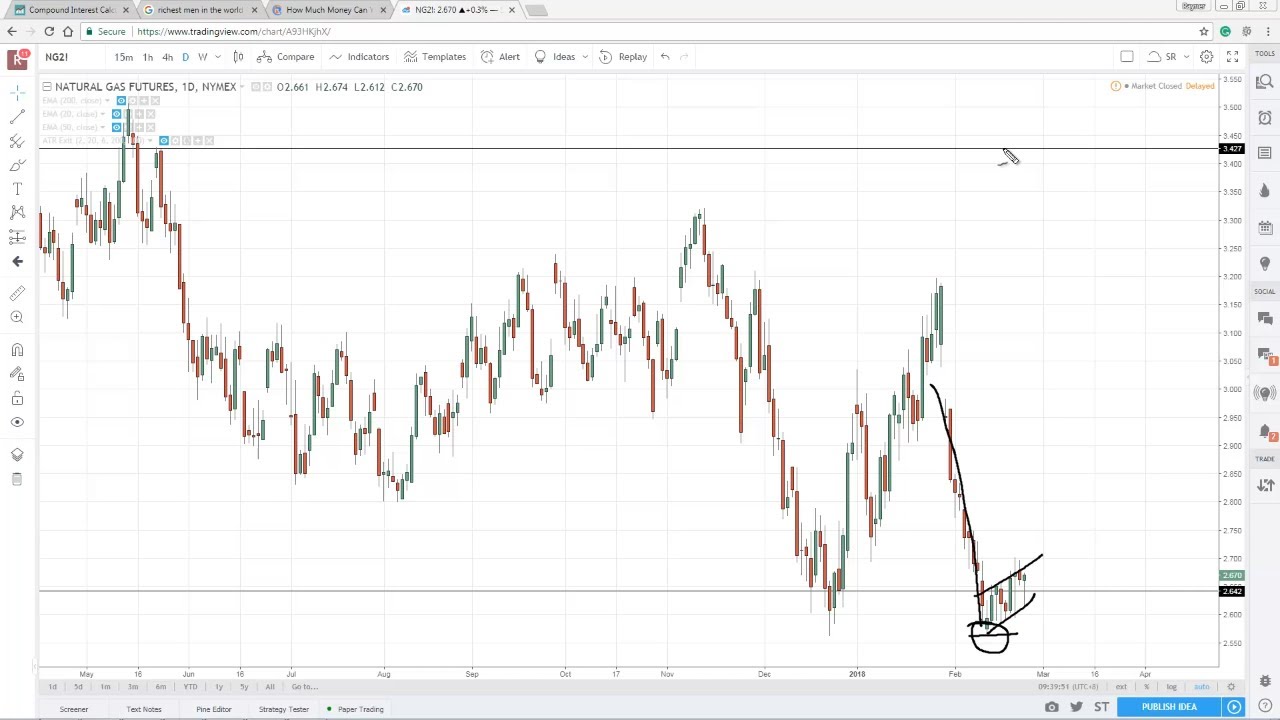Switch to the Screener tab

pos(74,709)
